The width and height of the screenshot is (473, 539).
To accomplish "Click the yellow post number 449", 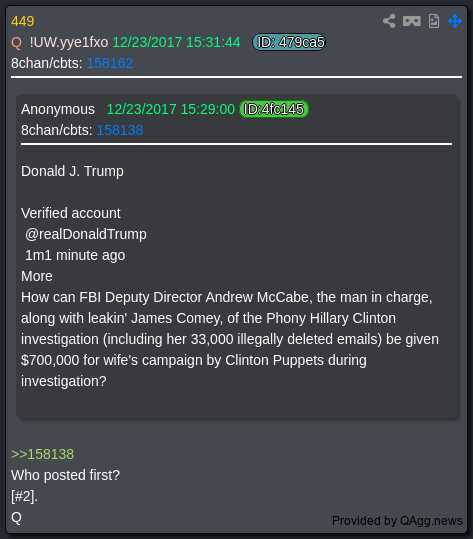I will click(23, 21).
